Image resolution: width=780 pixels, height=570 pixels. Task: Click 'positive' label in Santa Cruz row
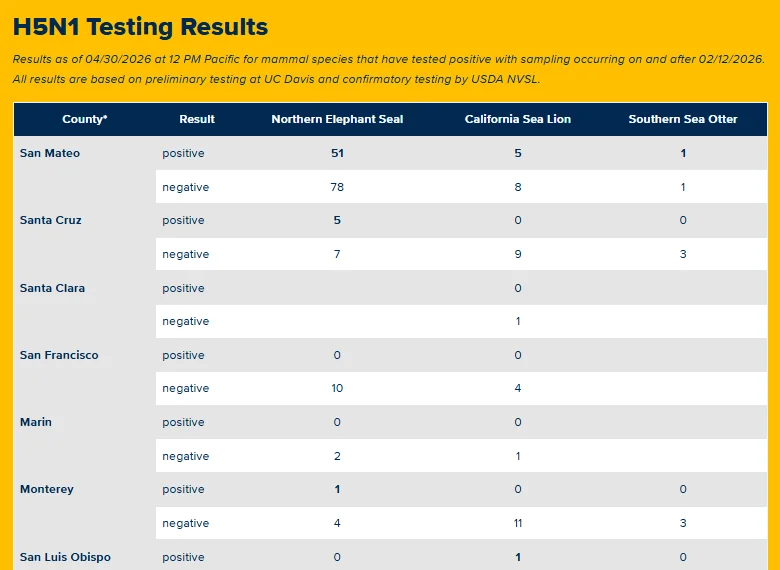pyautogui.click(x=183, y=220)
